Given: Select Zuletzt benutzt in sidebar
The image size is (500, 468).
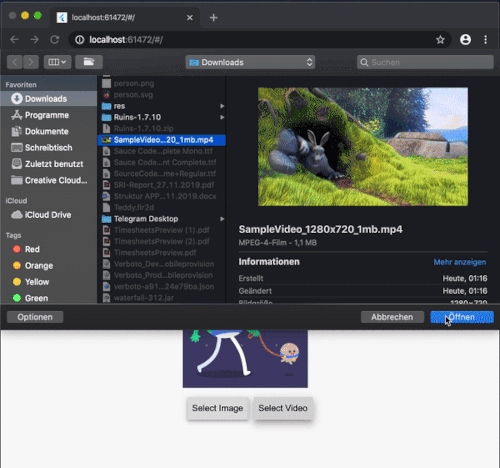Looking at the screenshot, I should coord(49,164).
